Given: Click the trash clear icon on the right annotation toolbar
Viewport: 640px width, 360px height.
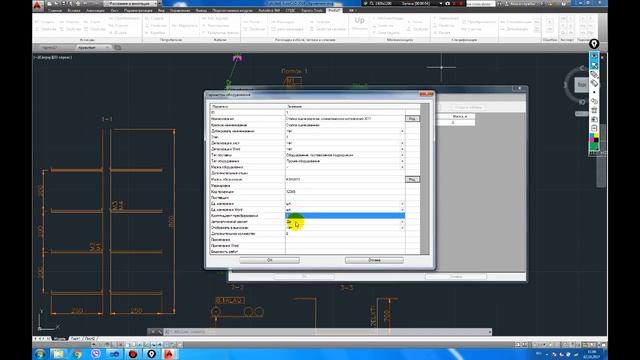Looking at the screenshot, I should coord(594,110).
